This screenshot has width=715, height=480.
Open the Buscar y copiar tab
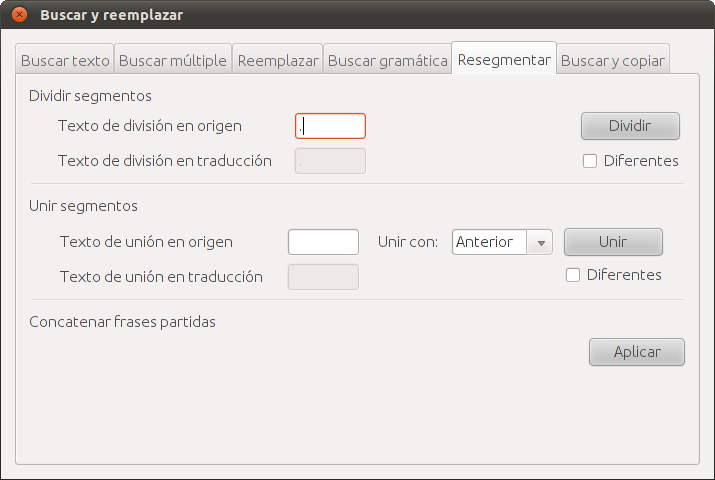tap(612, 60)
